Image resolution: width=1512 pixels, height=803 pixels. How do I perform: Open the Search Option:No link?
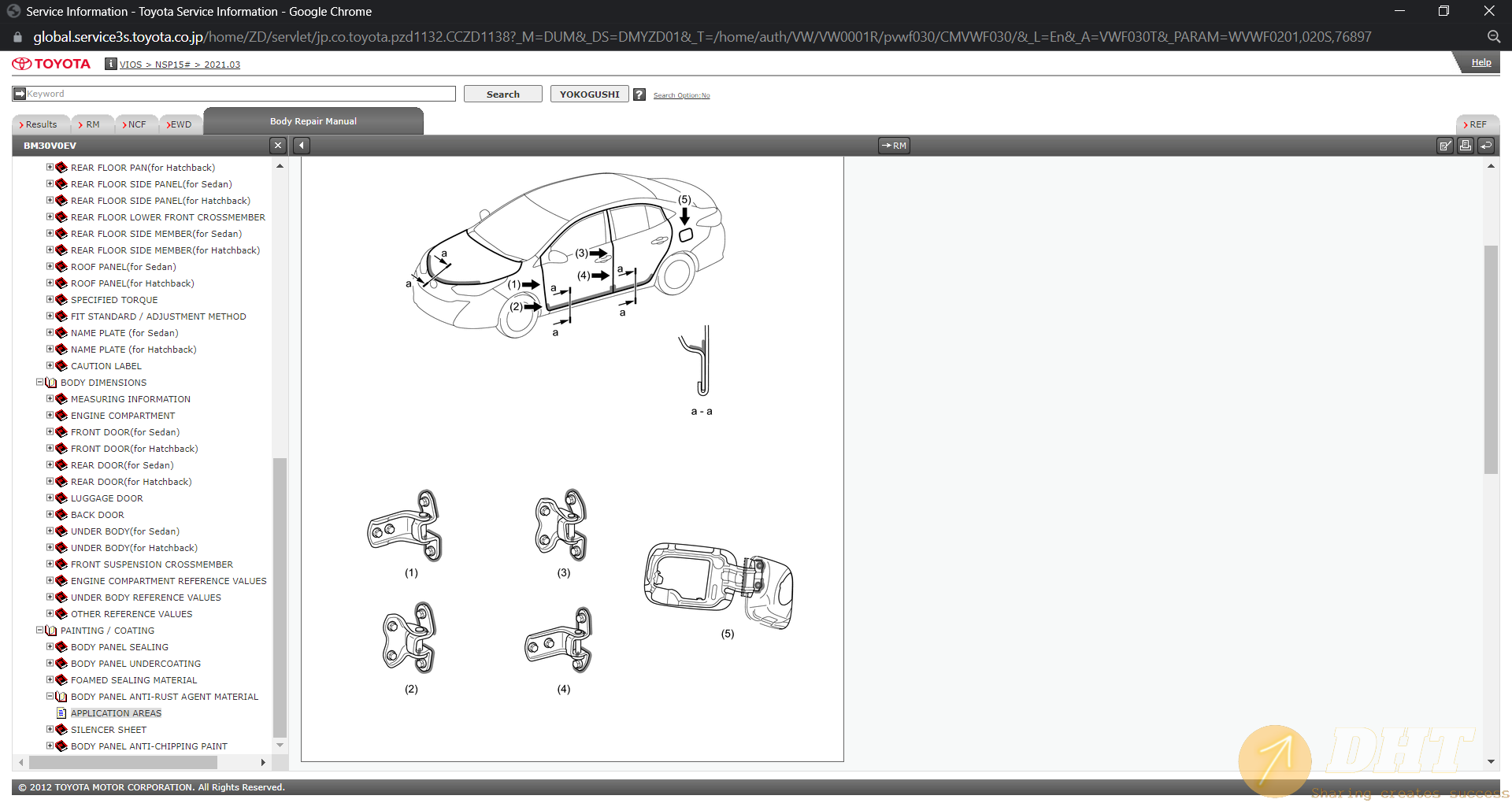(x=681, y=95)
